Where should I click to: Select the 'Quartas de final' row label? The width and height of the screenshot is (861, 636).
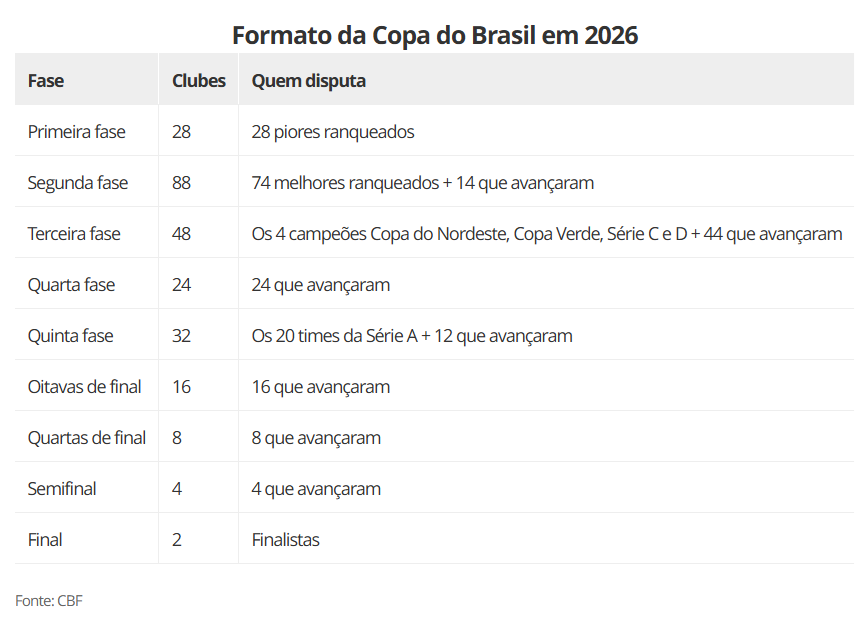pos(87,438)
